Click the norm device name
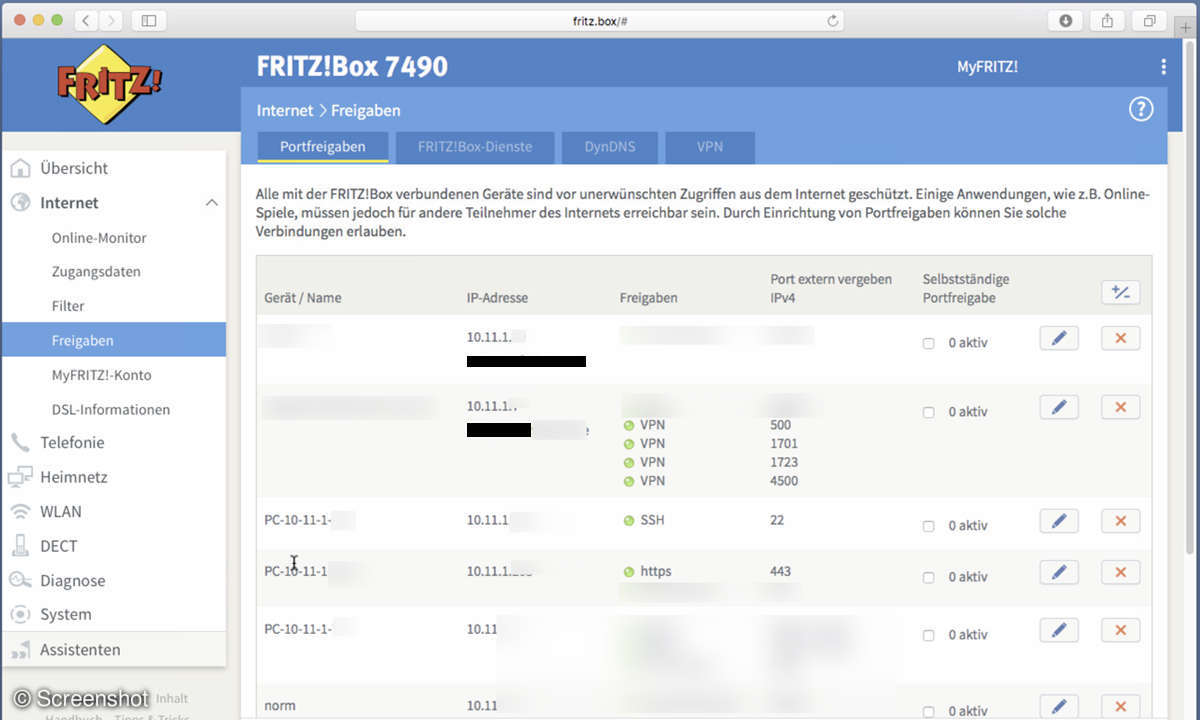 click(x=280, y=706)
